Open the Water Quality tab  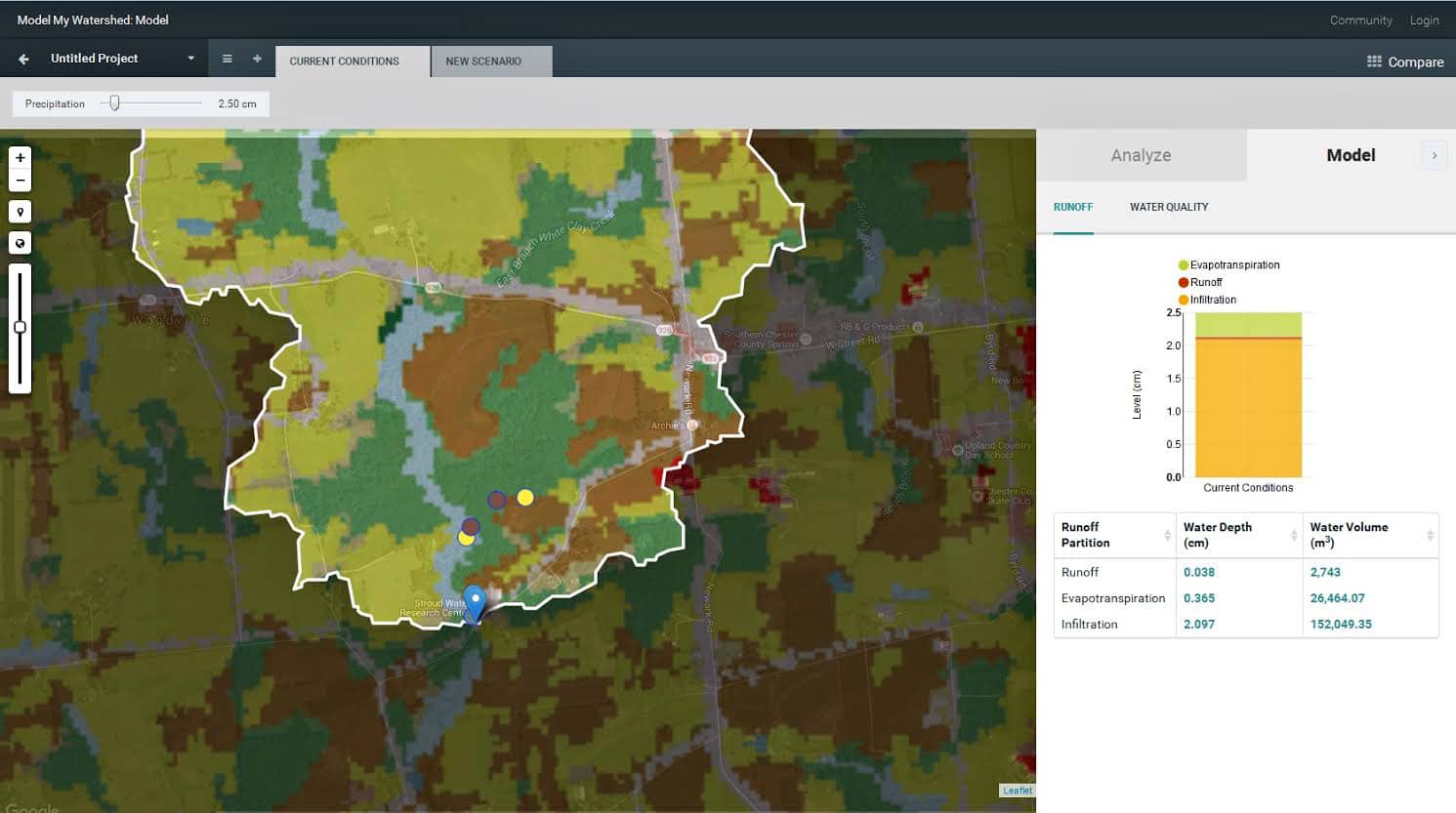click(1169, 207)
